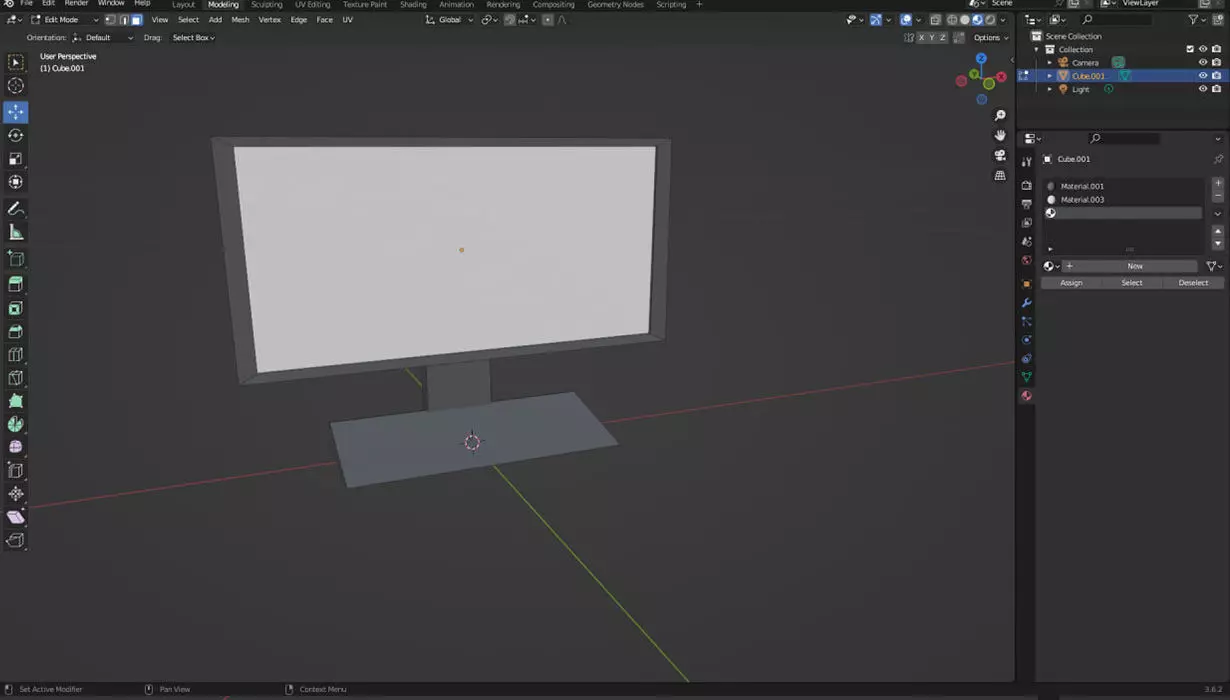The height and width of the screenshot is (700, 1230).
Task: Expand the Camera item in outliner
Action: tap(1049, 62)
